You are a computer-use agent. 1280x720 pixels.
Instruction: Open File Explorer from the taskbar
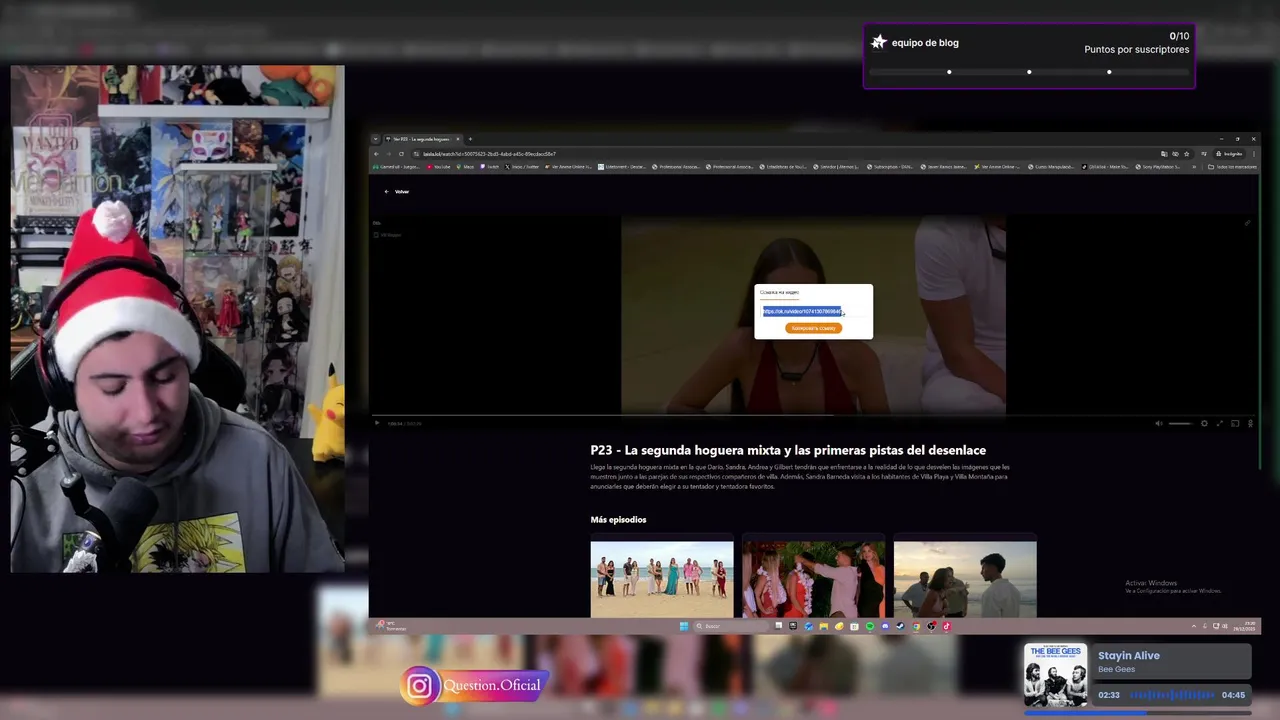coord(824,626)
